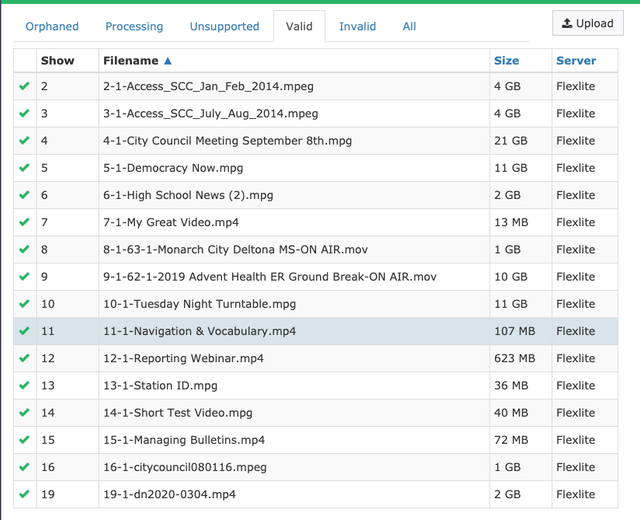Click the checkmark in the Station ID row
This screenshot has width=640, height=520.
[24, 385]
